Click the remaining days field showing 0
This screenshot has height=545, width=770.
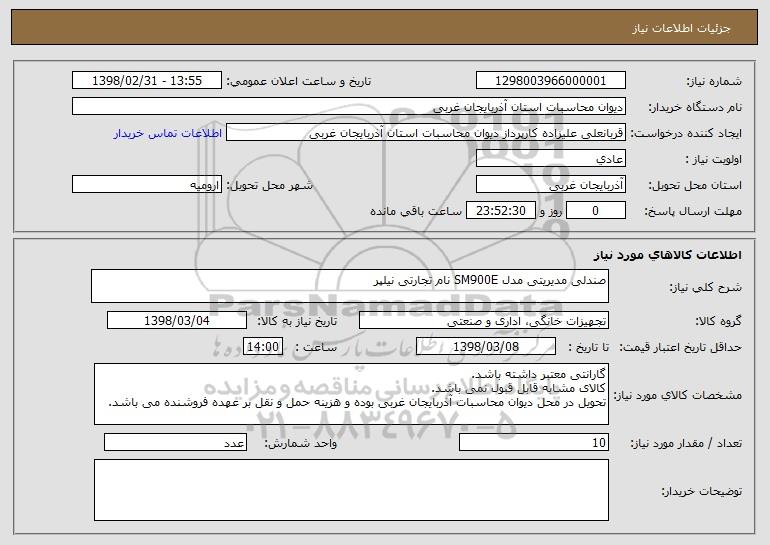click(596, 211)
